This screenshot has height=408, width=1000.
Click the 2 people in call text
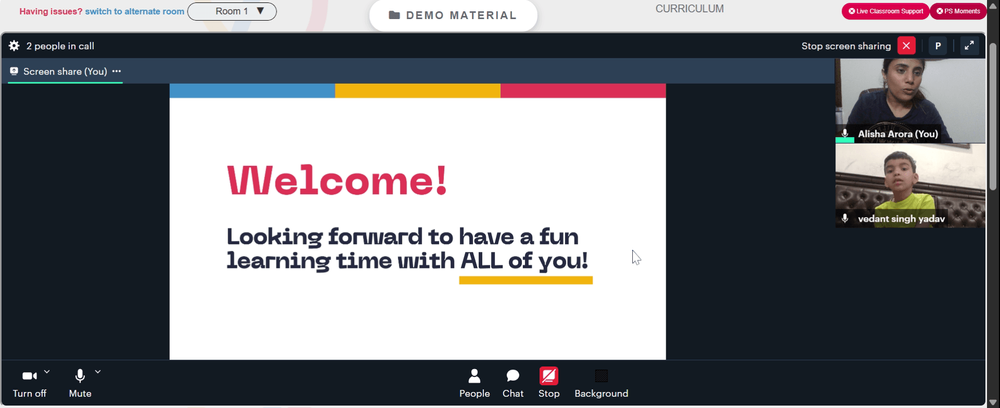point(60,46)
